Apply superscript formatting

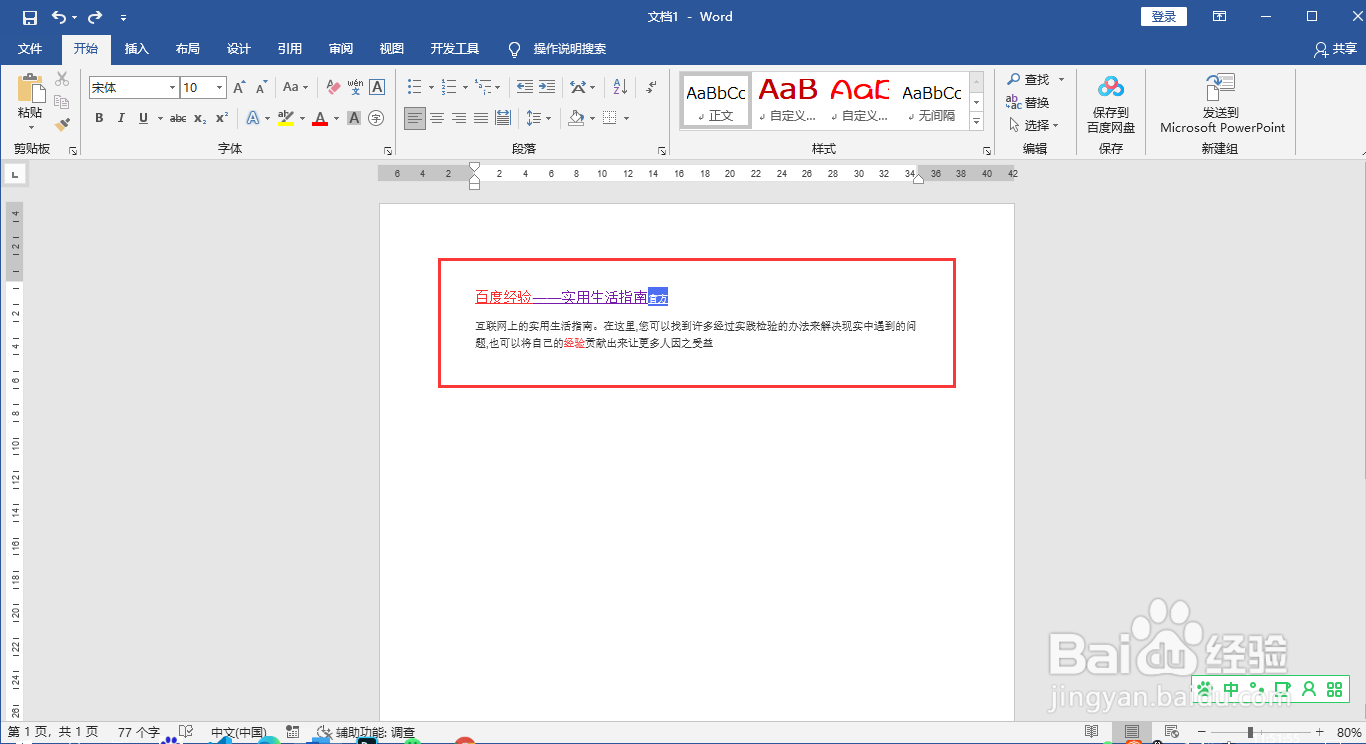(222, 118)
